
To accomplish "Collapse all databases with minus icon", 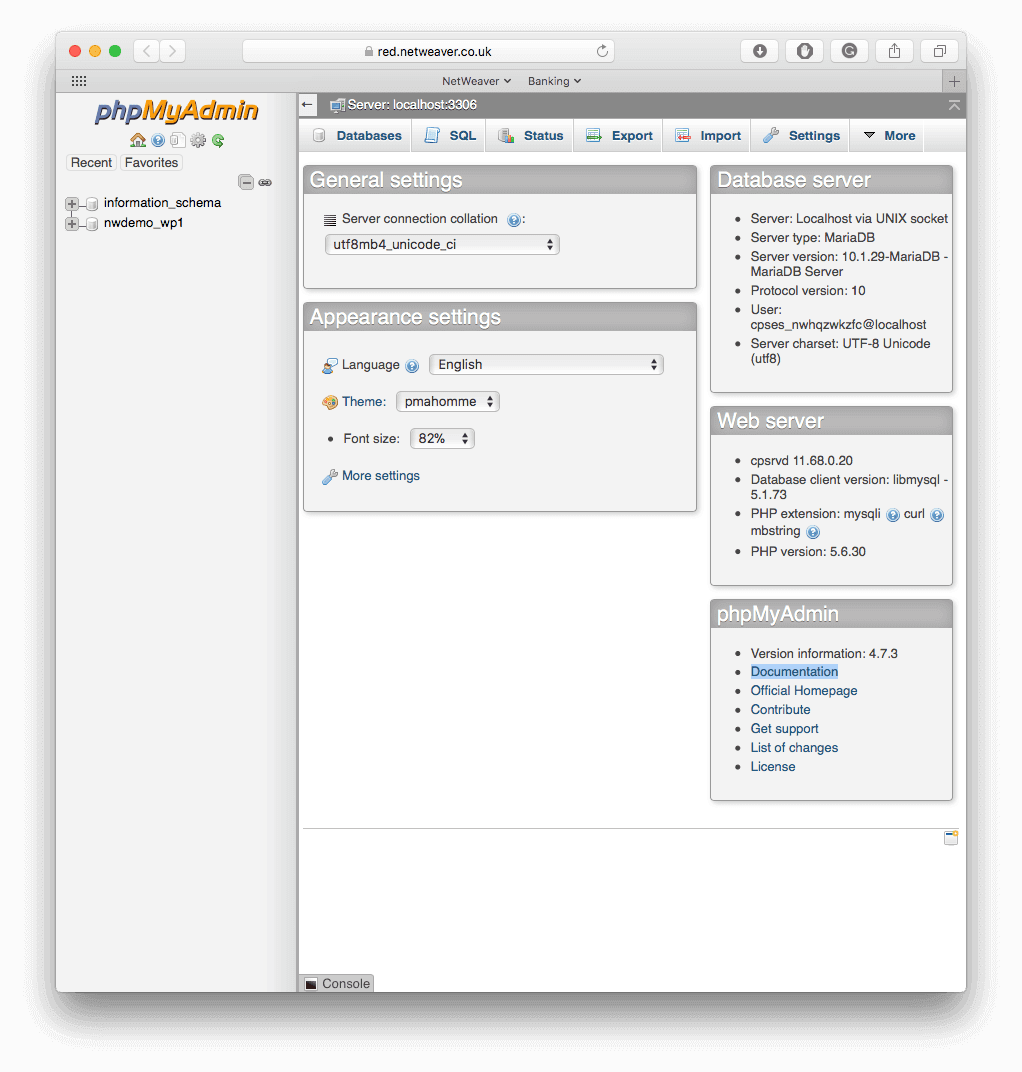I will (246, 182).
